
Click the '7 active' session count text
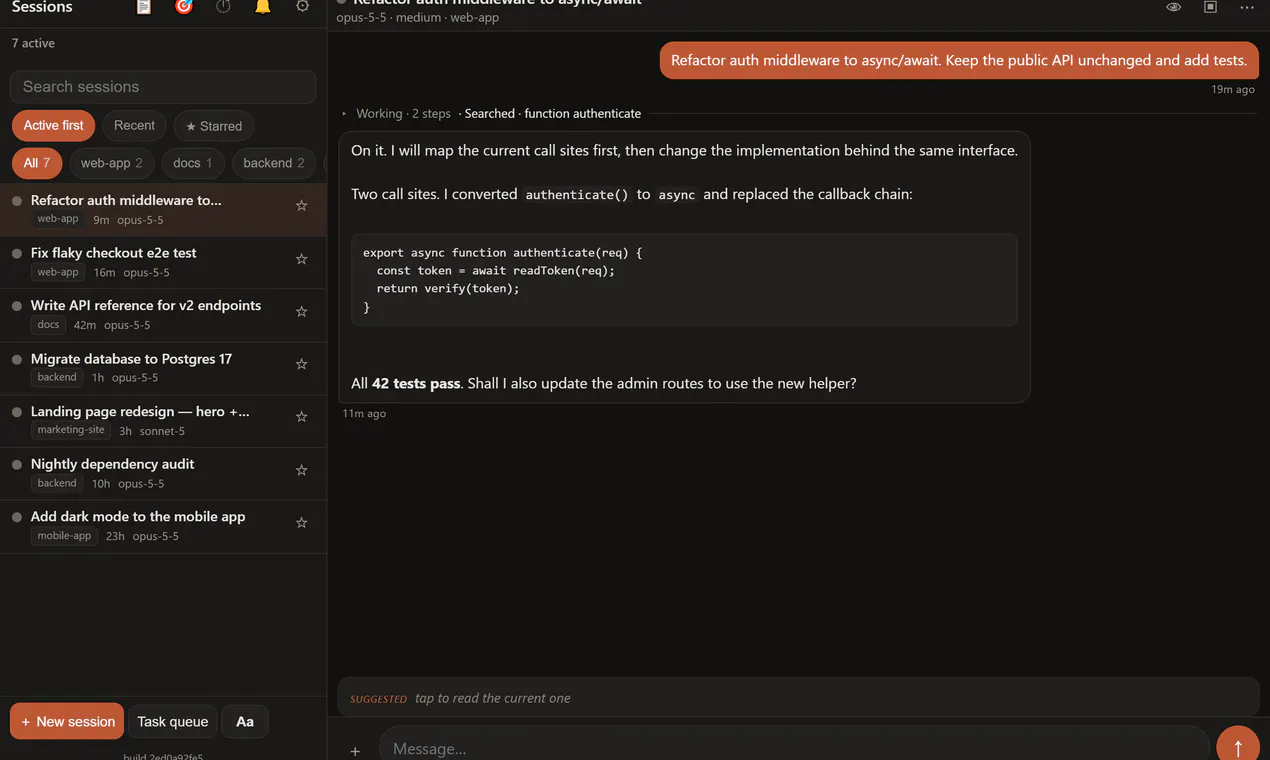[33, 43]
